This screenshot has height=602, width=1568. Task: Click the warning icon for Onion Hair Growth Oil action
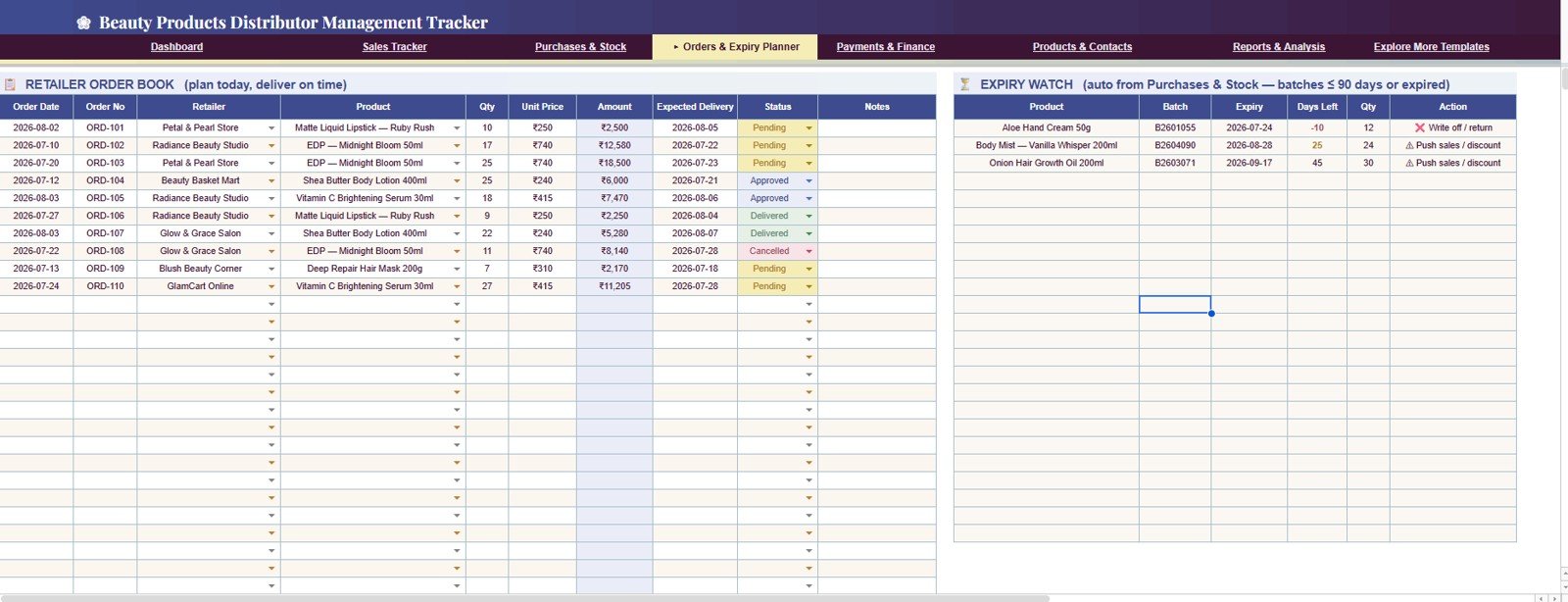[1409, 163]
